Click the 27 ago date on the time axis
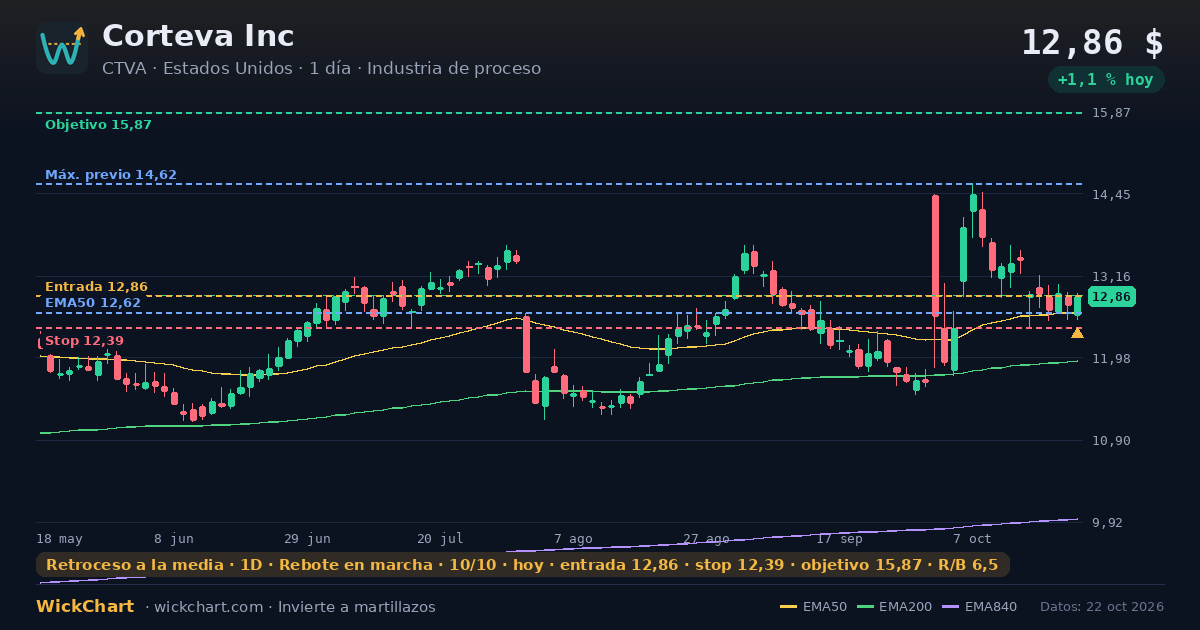The width and height of the screenshot is (1200, 630). click(x=706, y=538)
